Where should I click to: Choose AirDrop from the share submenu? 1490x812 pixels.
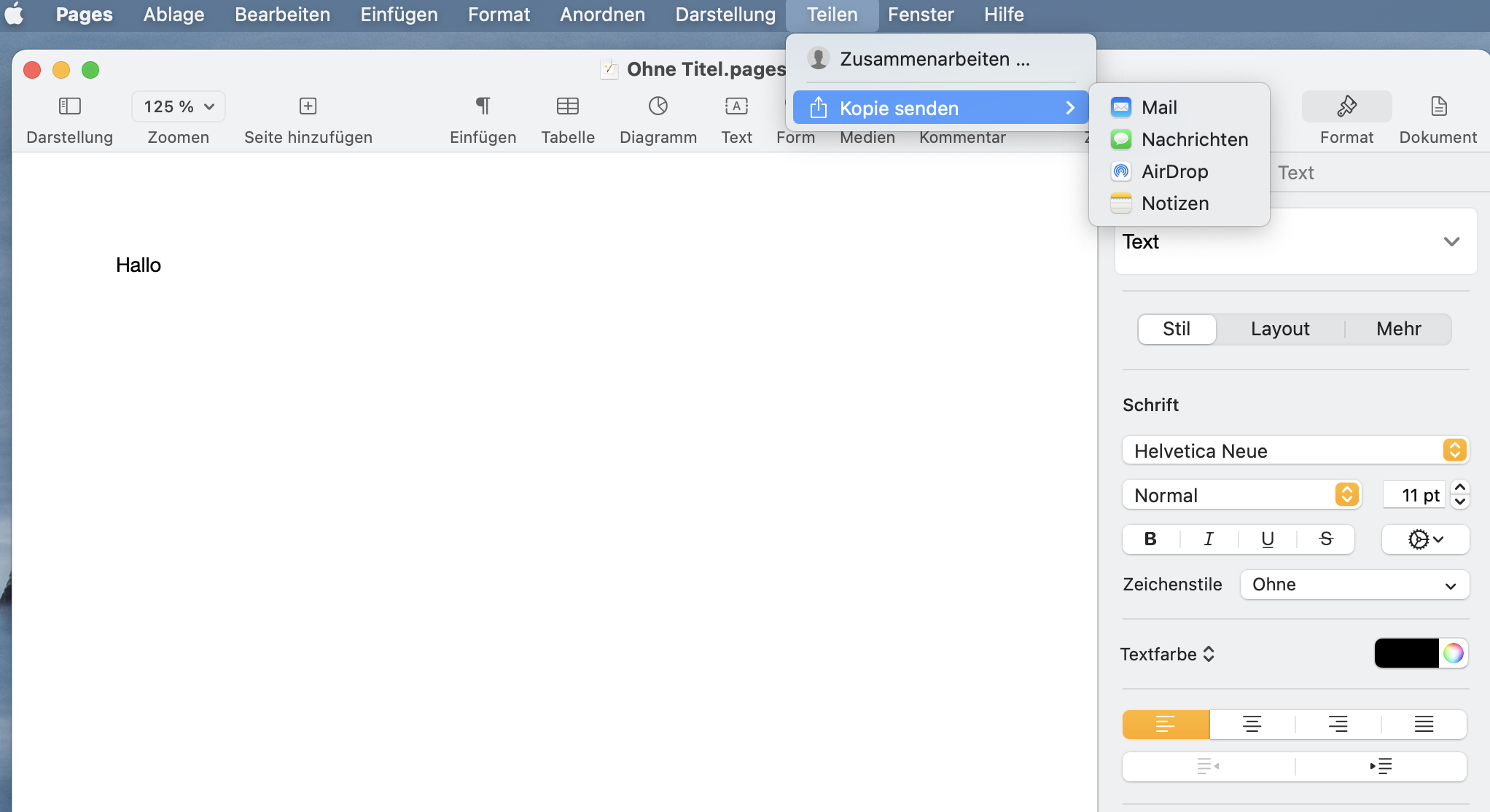(x=1174, y=171)
